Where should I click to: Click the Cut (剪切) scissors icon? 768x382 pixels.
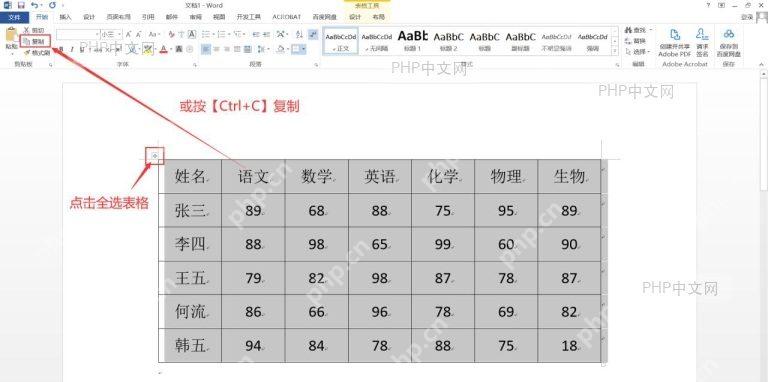[27, 30]
